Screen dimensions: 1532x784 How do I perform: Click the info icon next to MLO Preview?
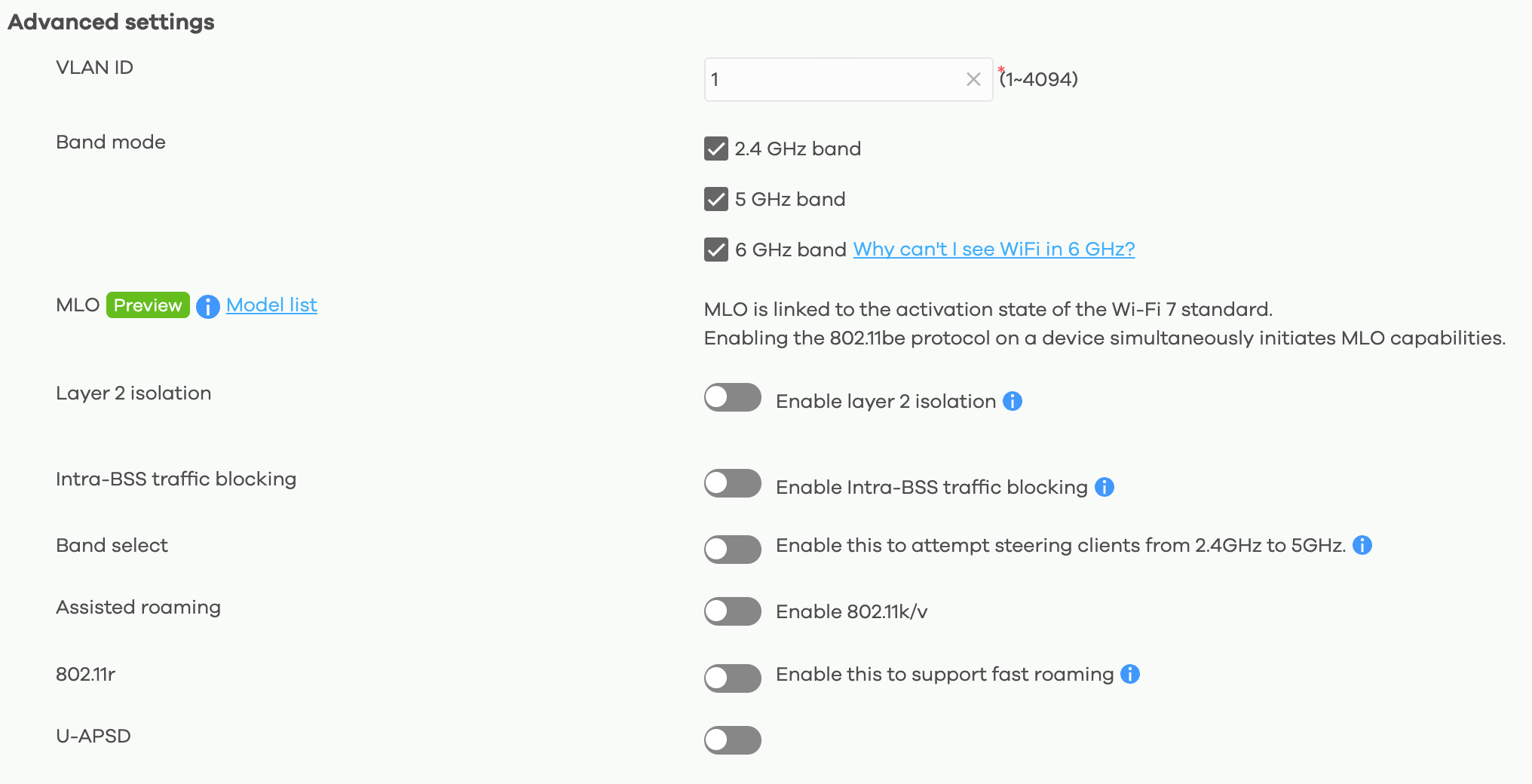pos(207,306)
